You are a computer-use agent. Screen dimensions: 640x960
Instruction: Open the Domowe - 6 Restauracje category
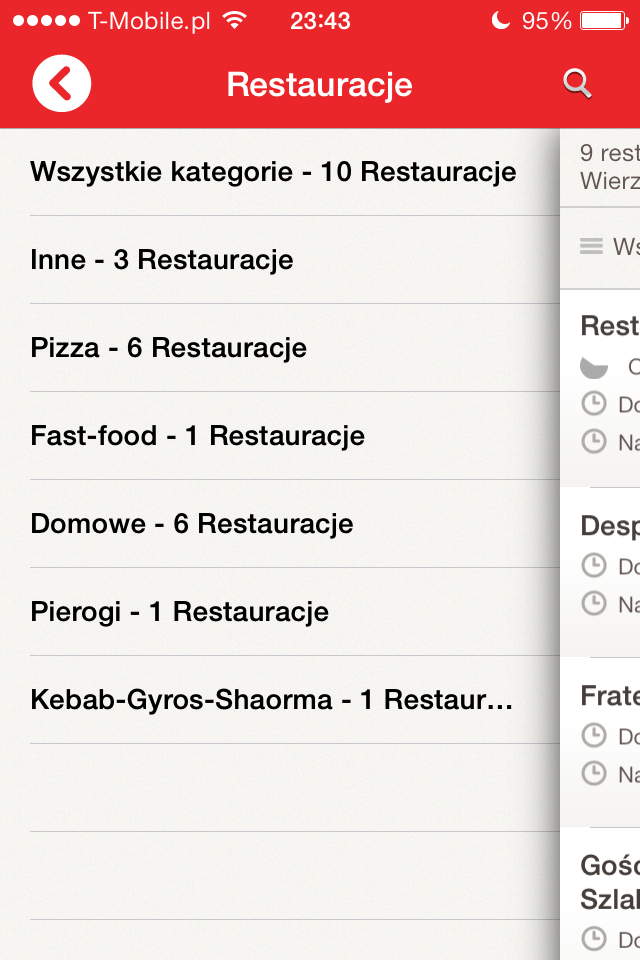pyautogui.click(x=192, y=524)
